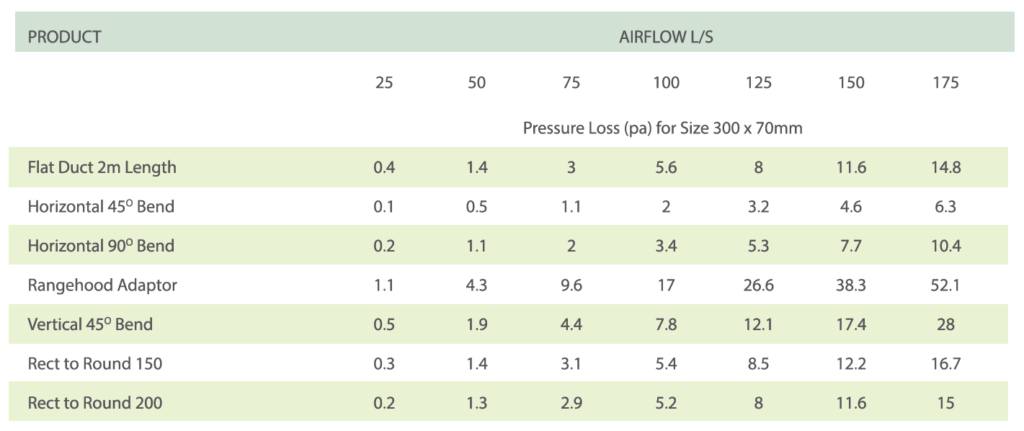Screen dimensions: 1024x431
Task: Click the 175 airflow column heading
Action: pyautogui.click(x=946, y=83)
